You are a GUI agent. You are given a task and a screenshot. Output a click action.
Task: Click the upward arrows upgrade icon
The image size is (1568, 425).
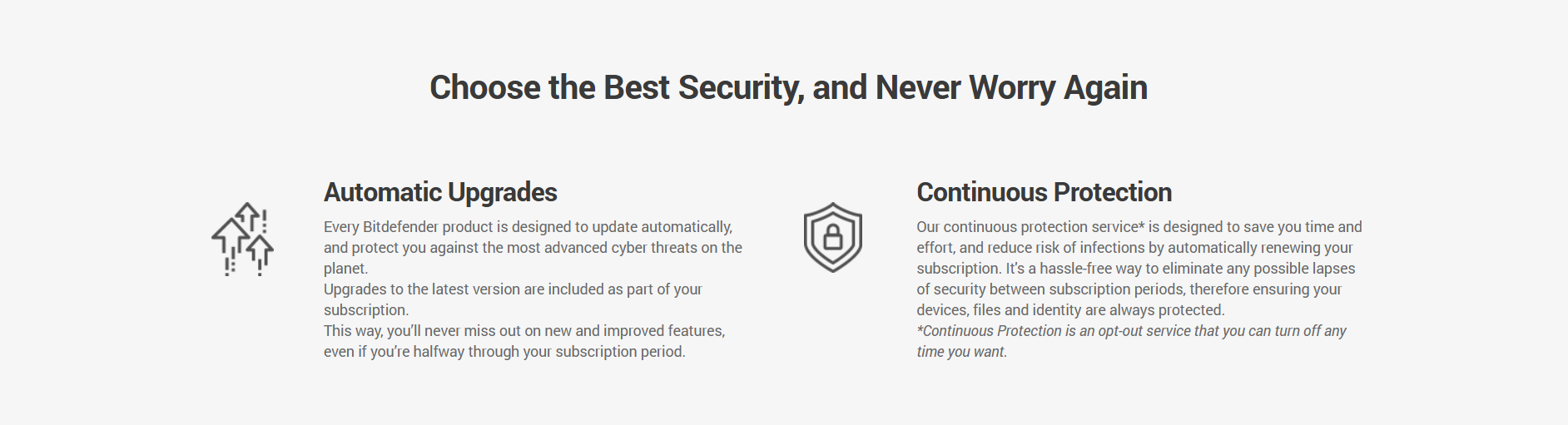tap(242, 239)
